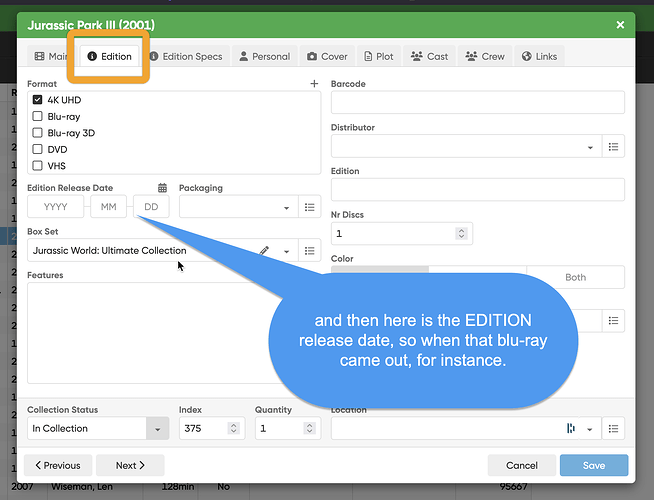Open the Location list manager icon
Screen dimensions: 654x500
tap(614, 428)
